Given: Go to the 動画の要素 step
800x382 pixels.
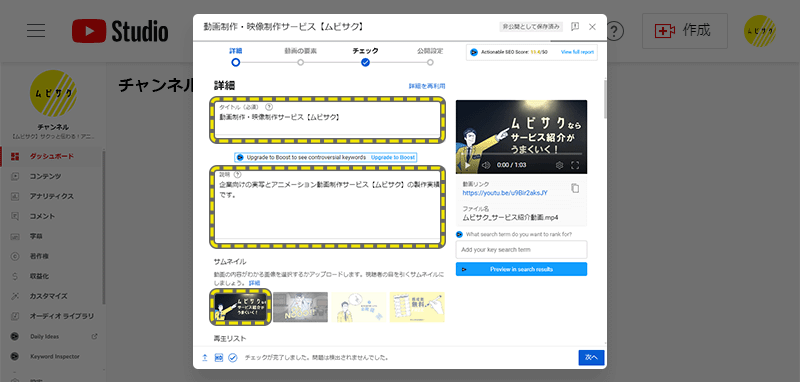Looking at the screenshot, I should point(301,57).
